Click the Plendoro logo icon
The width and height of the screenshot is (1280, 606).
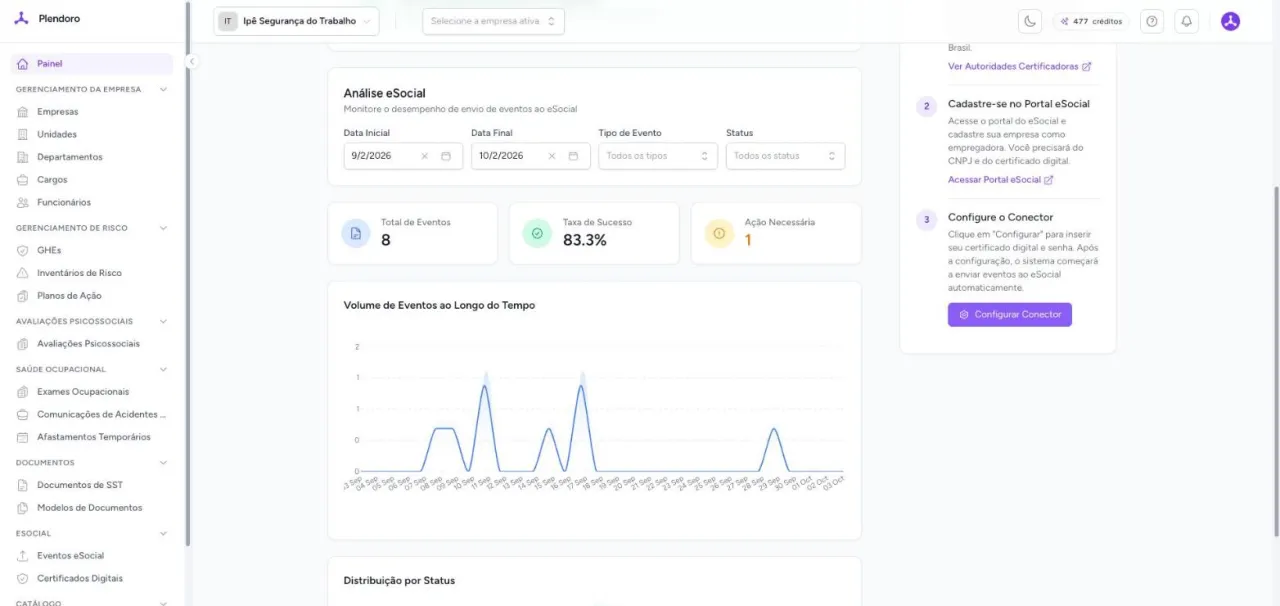pyautogui.click(x=21, y=19)
